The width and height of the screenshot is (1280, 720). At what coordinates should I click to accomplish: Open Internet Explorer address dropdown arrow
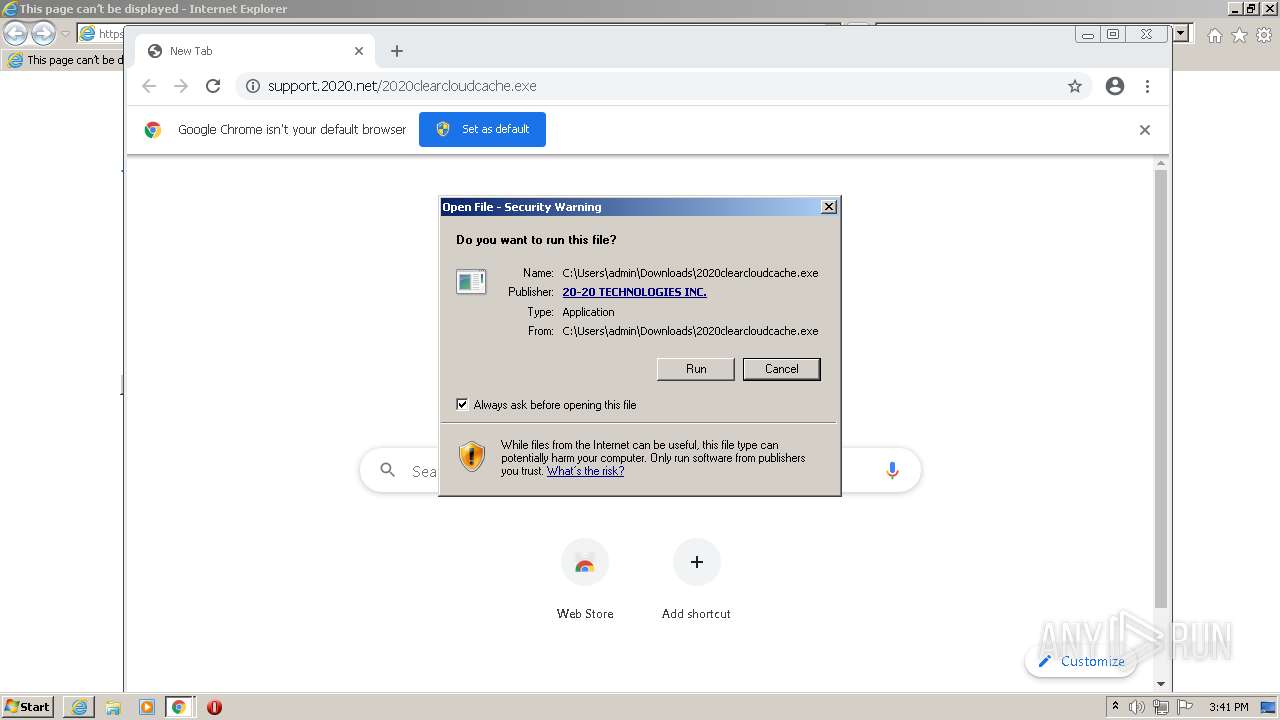click(1180, 34)
